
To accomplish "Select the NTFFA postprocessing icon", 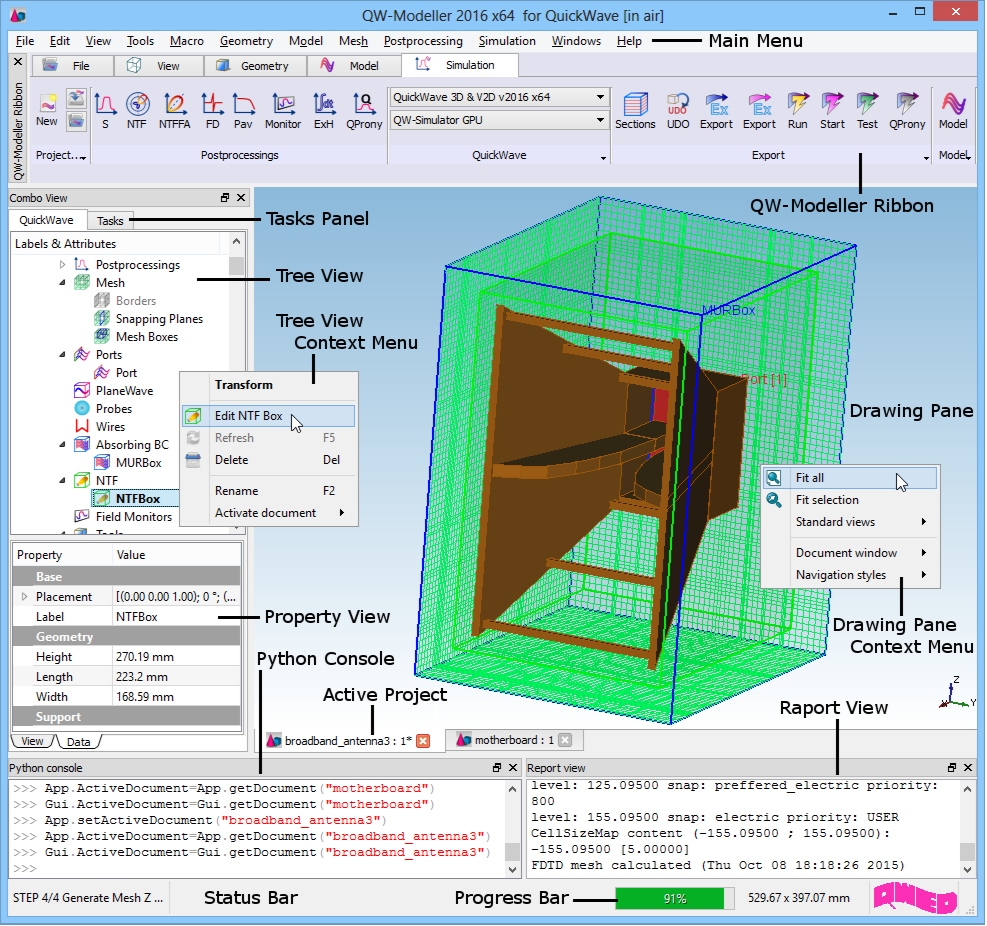I will (174, 110).
